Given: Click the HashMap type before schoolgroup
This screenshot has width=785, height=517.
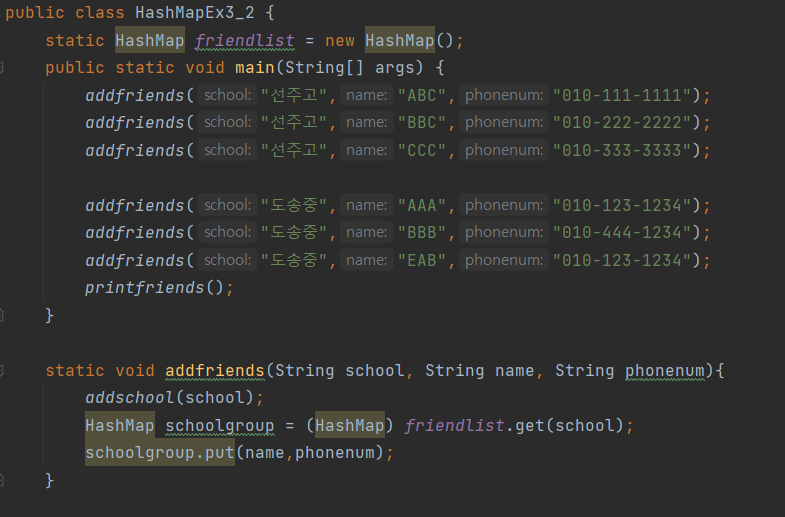Looking at the screenshot, I should point(120,425).
